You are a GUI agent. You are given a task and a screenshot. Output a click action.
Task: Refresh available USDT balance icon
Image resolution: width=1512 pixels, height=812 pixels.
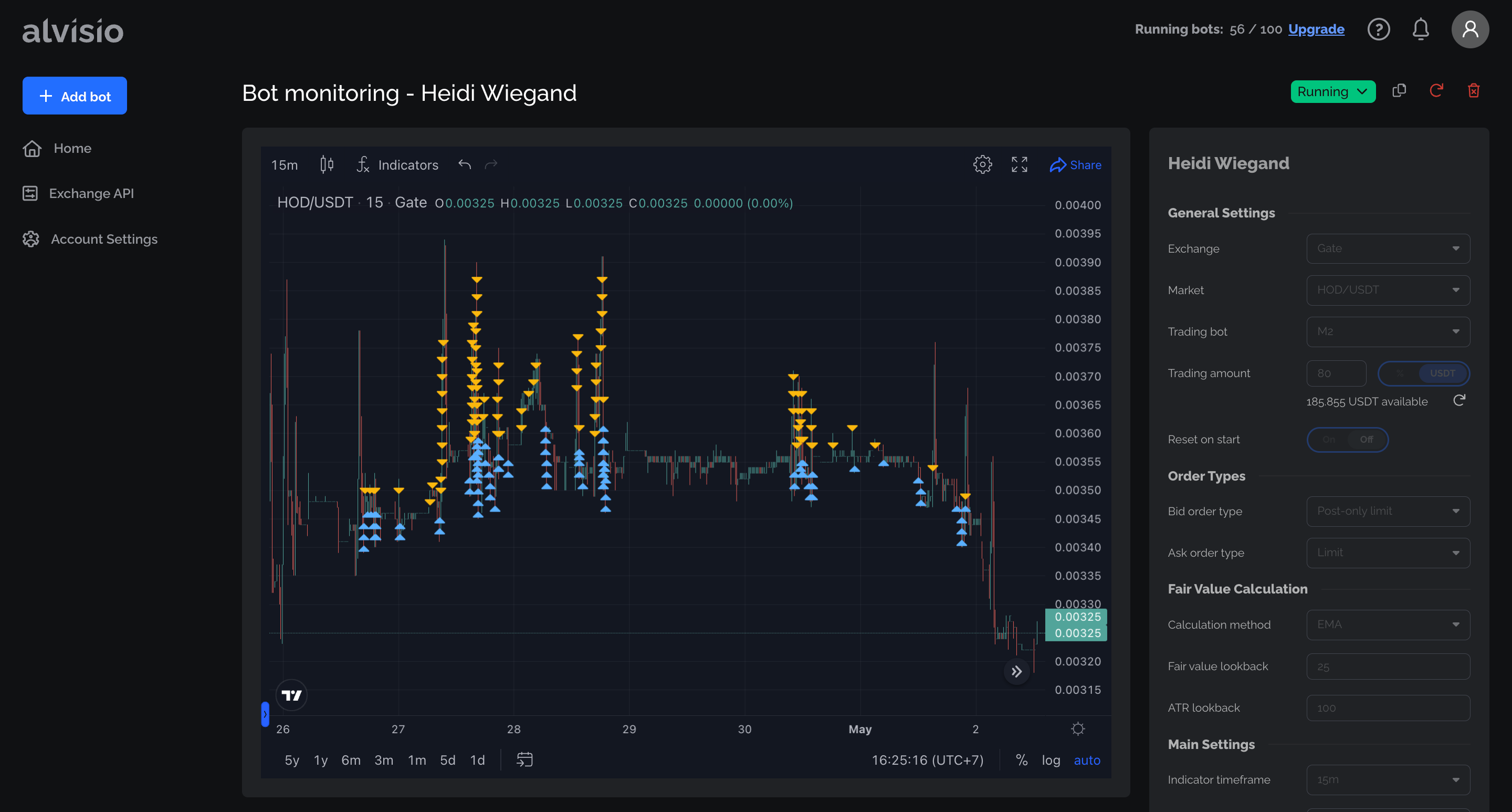tap(1459, 401)
